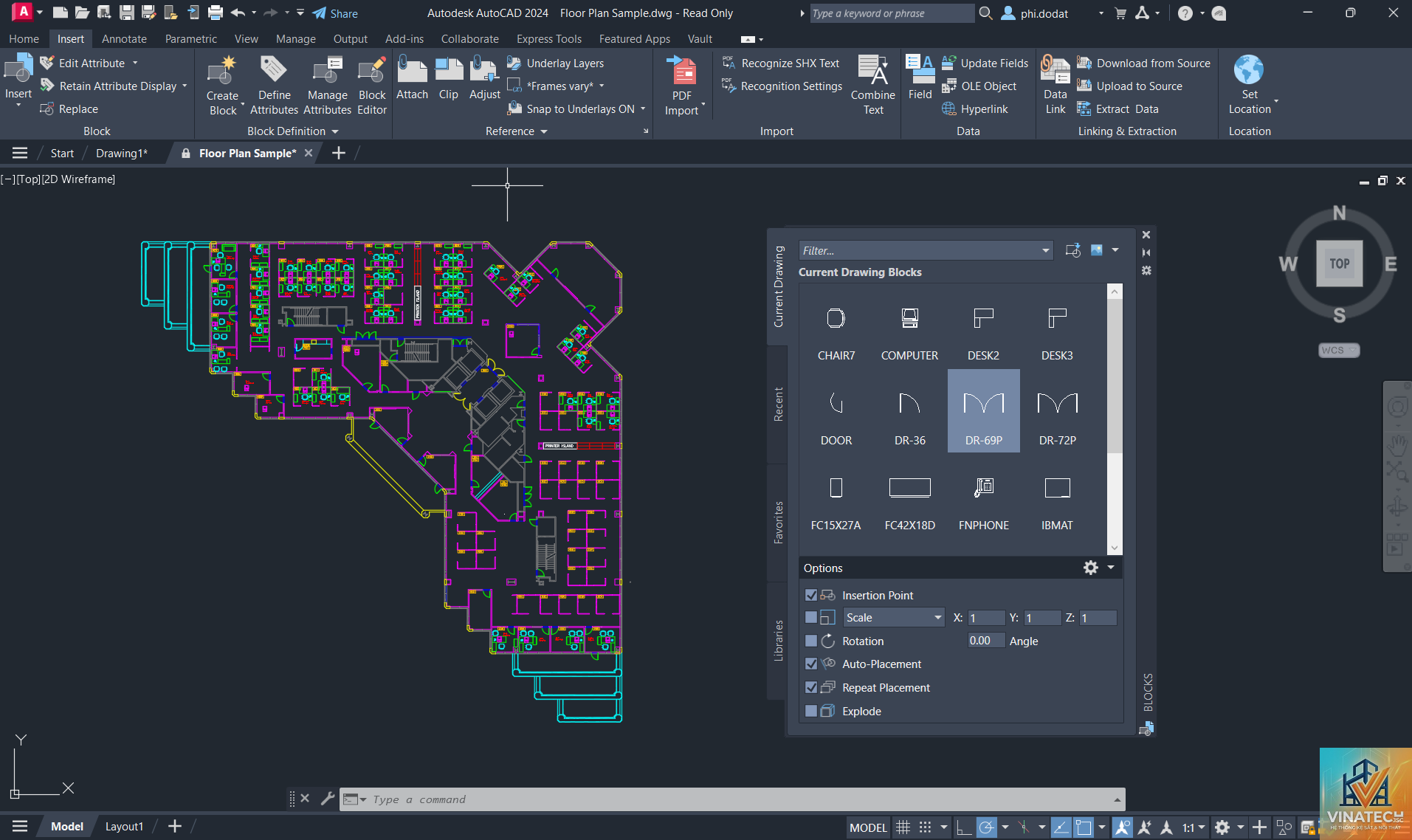Switch to Drawing1 file tab
The image size is (1412, 840).
121,153
